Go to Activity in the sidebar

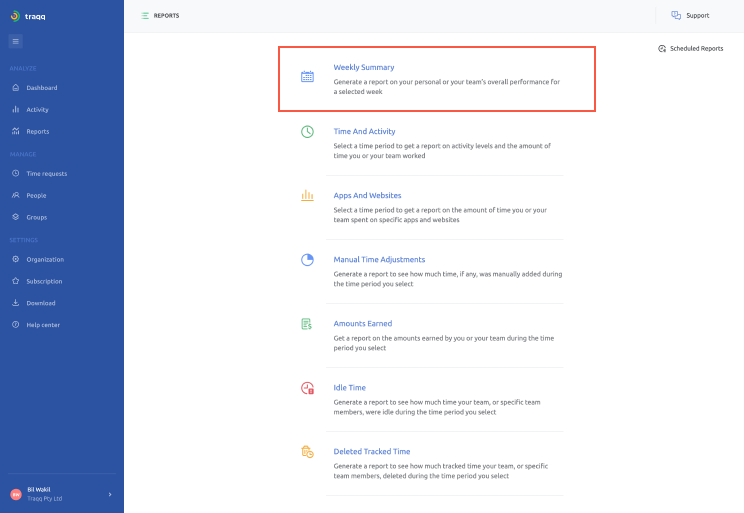(37, 110)
